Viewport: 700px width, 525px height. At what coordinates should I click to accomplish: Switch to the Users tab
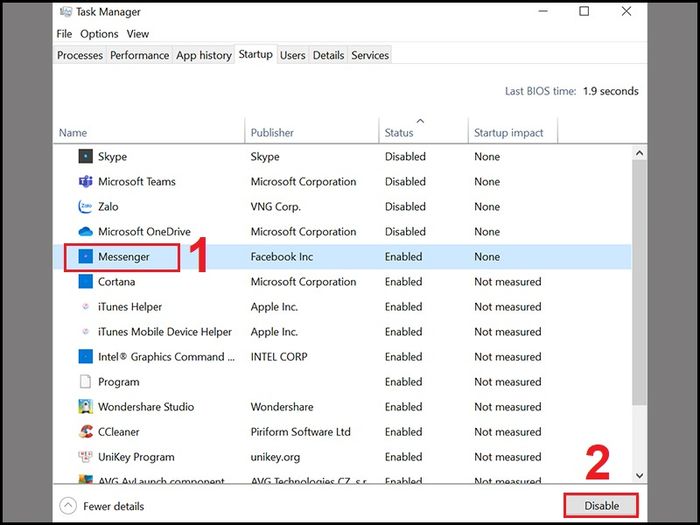[292, 55]
